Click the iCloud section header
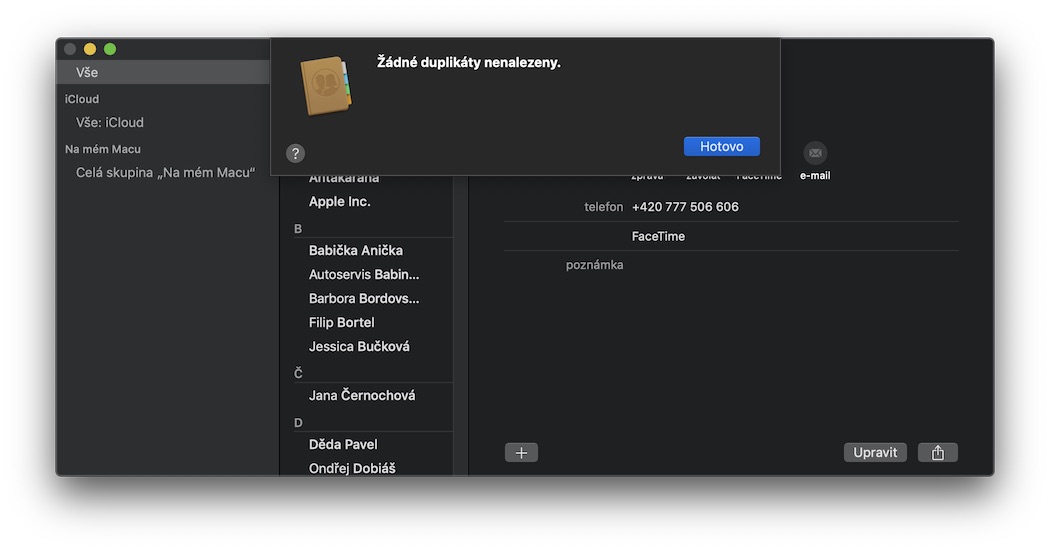This screenshot has width=1050, height=550. (x=82, y=99)
